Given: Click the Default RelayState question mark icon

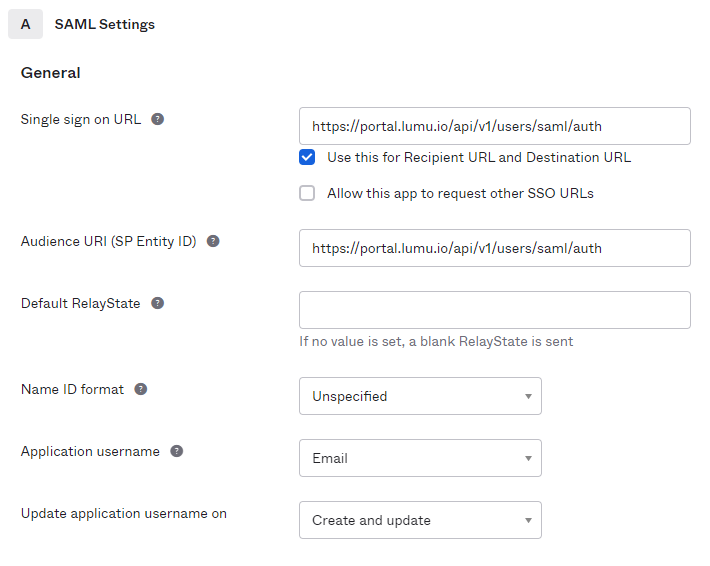Looking at the screenshot, I should pos(157,303).
